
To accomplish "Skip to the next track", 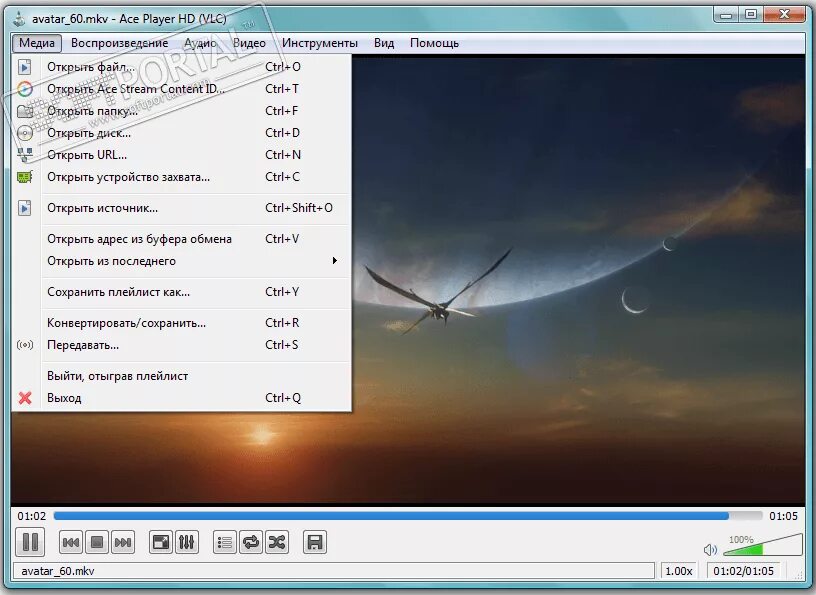I will pos(123,542).
